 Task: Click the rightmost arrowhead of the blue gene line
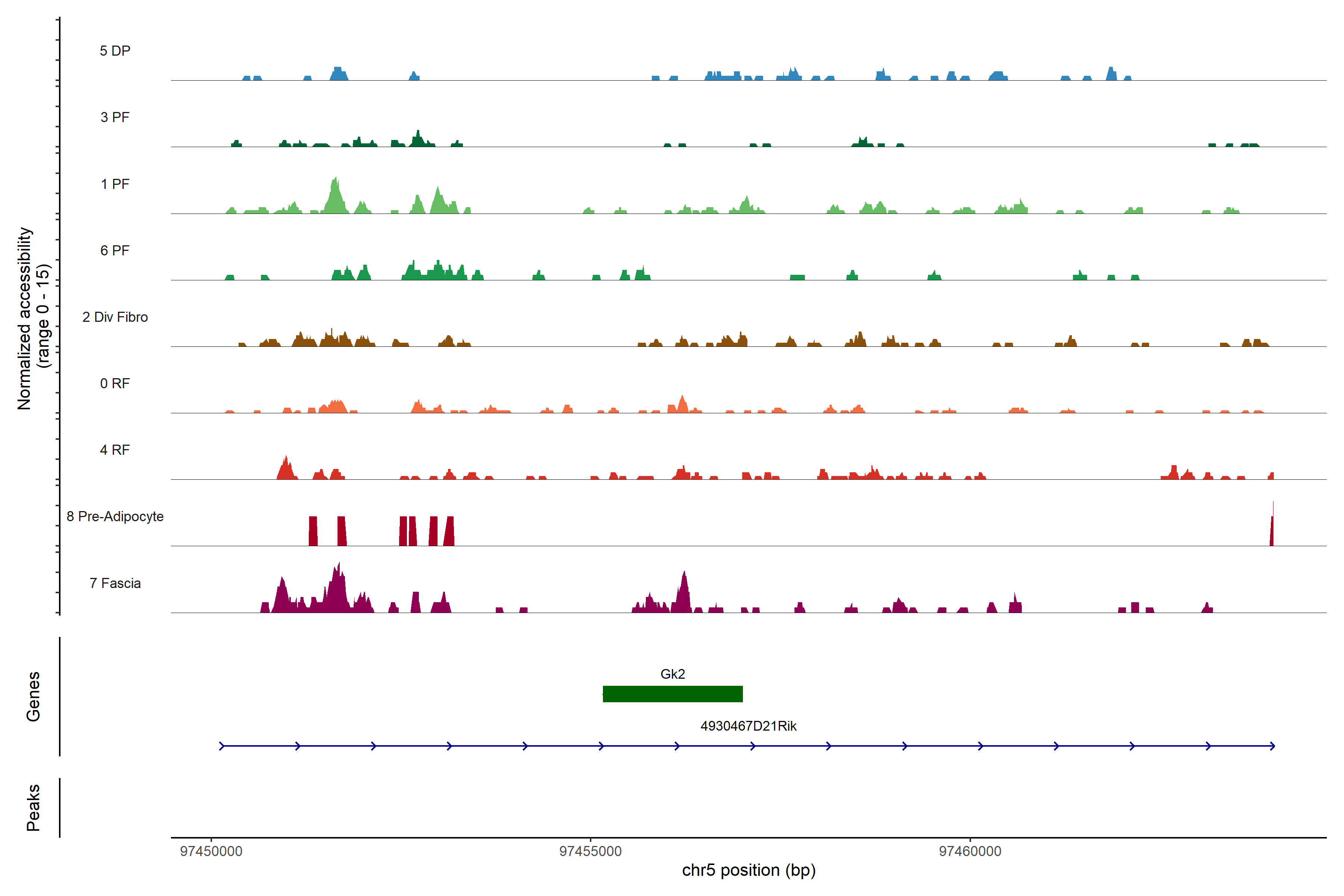[1272, 746]
